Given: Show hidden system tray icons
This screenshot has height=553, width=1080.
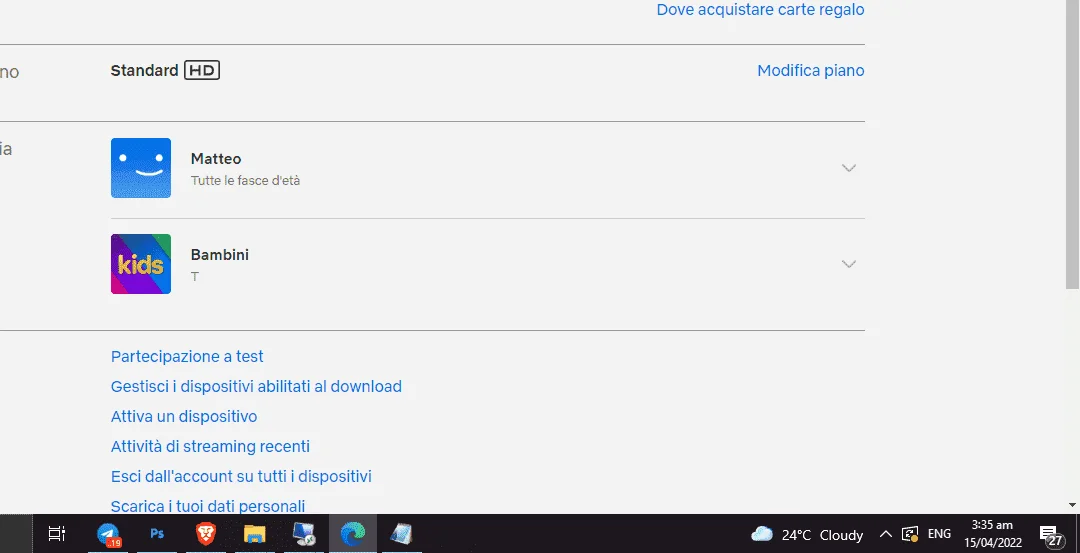Looking at the screenshot, I should pos(886,534).
